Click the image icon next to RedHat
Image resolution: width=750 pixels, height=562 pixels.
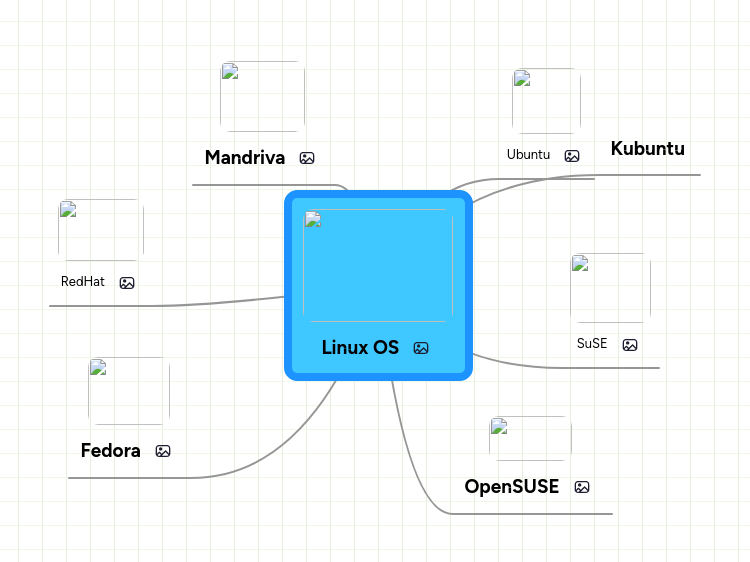127,283
